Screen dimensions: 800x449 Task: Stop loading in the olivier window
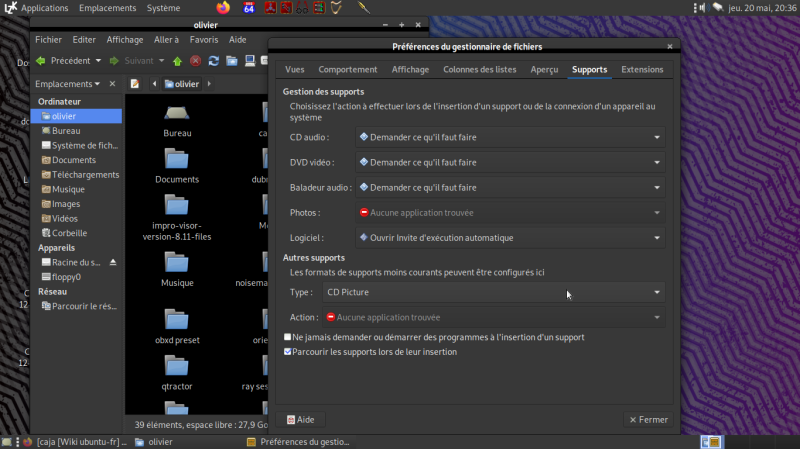pyautogui.click(x=195, y=61)
